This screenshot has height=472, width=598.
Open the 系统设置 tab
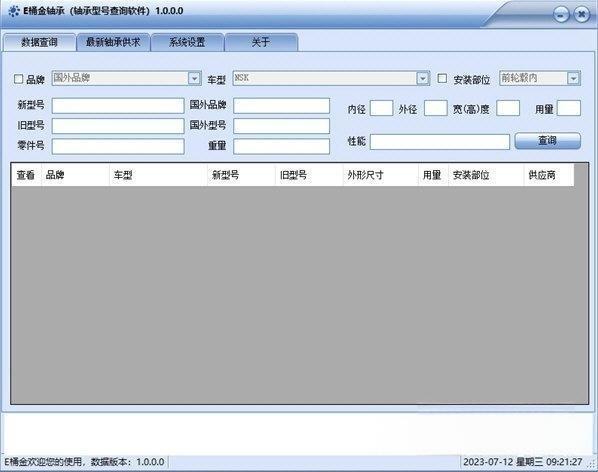[x=187, y=42]
